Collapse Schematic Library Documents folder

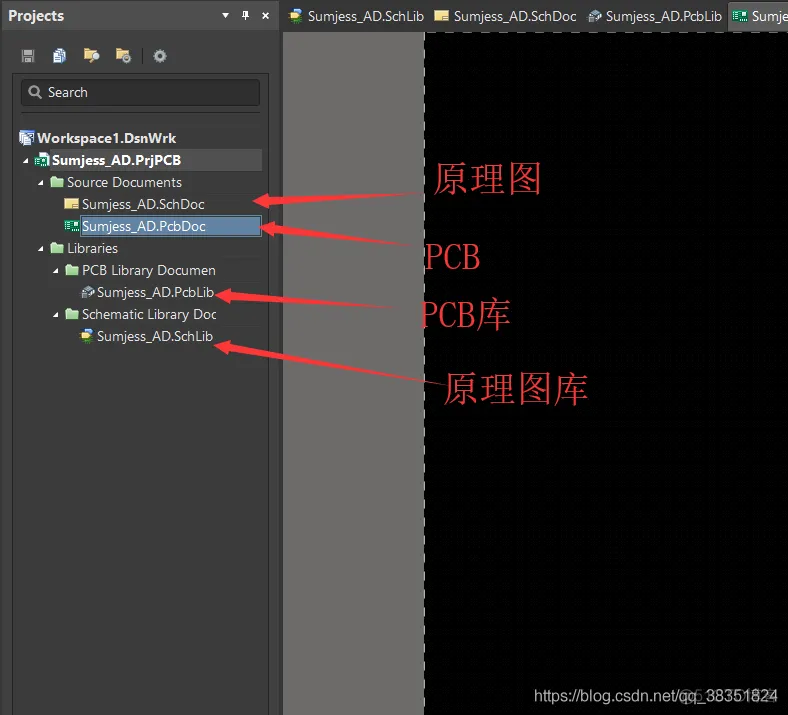point(56,315)
